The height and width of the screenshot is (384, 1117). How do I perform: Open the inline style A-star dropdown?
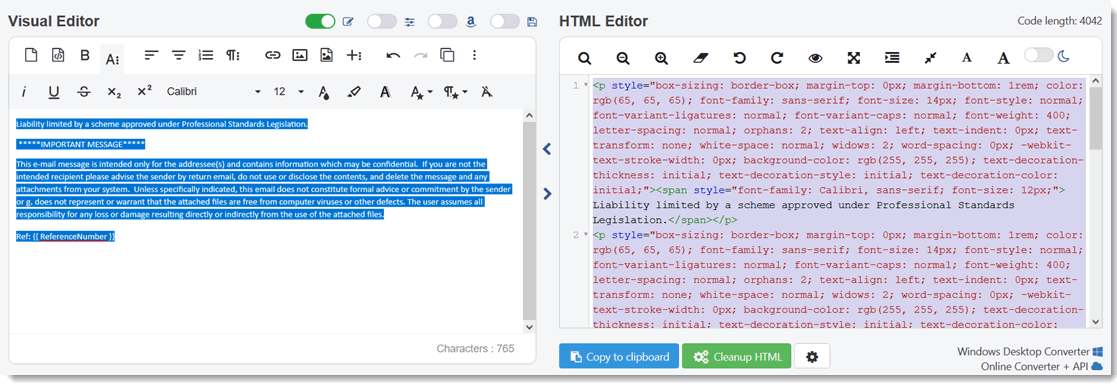click(x=420, y=91)
